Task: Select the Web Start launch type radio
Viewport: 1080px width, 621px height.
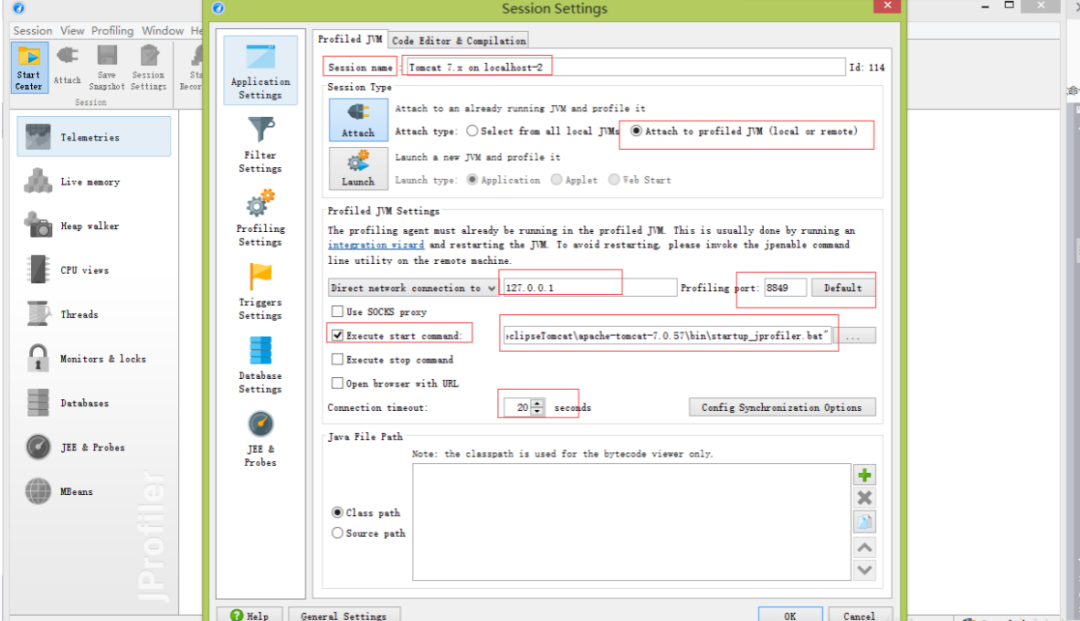Action: tap(614, 180)
